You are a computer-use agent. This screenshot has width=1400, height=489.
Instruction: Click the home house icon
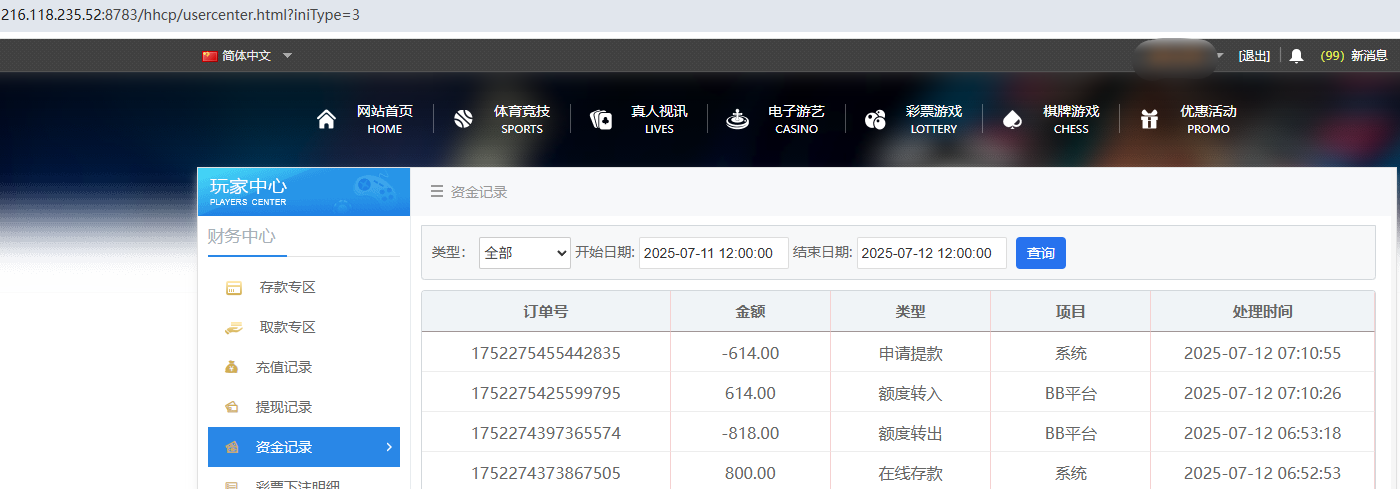pos(326,120)
